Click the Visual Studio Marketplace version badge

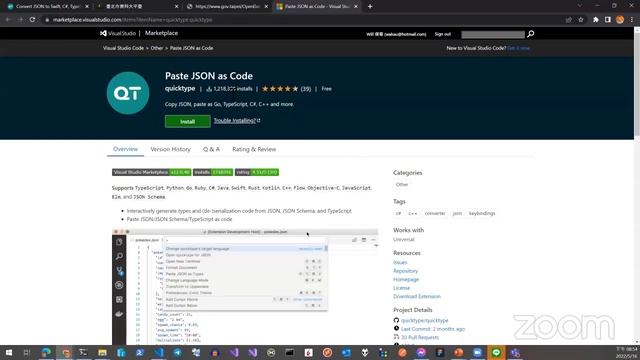(x=151, y=172)
